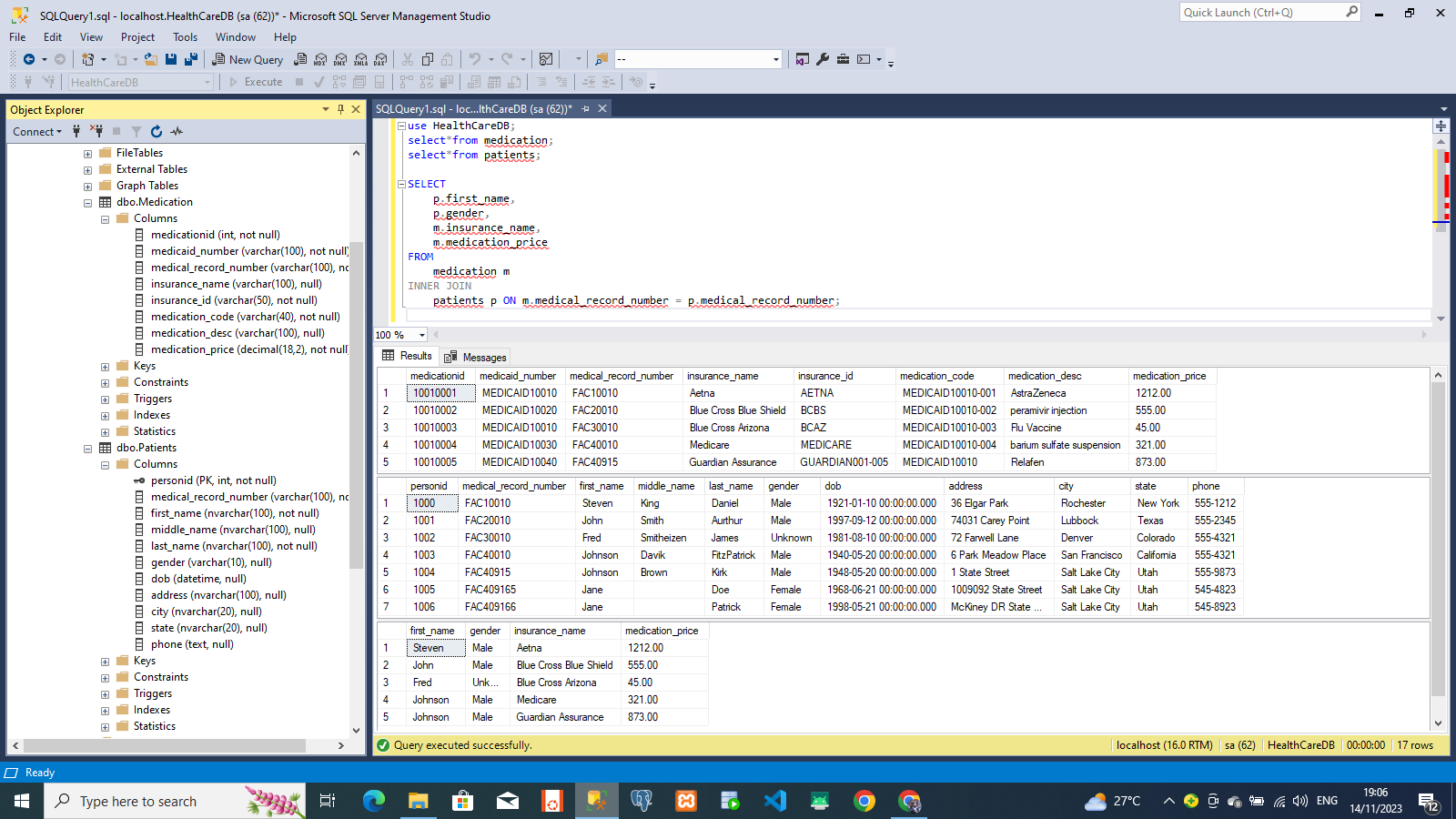Open File Explorer from taskbar
This screenshot has width=1456, height=819.
(x=418, y=801)
